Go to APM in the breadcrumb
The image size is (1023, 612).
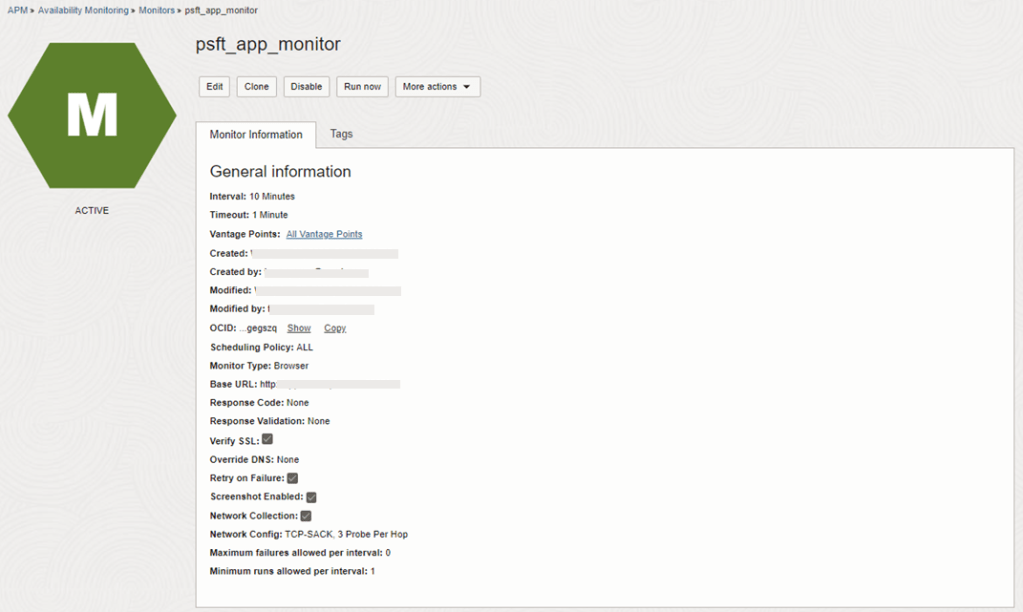click(17, 10)
